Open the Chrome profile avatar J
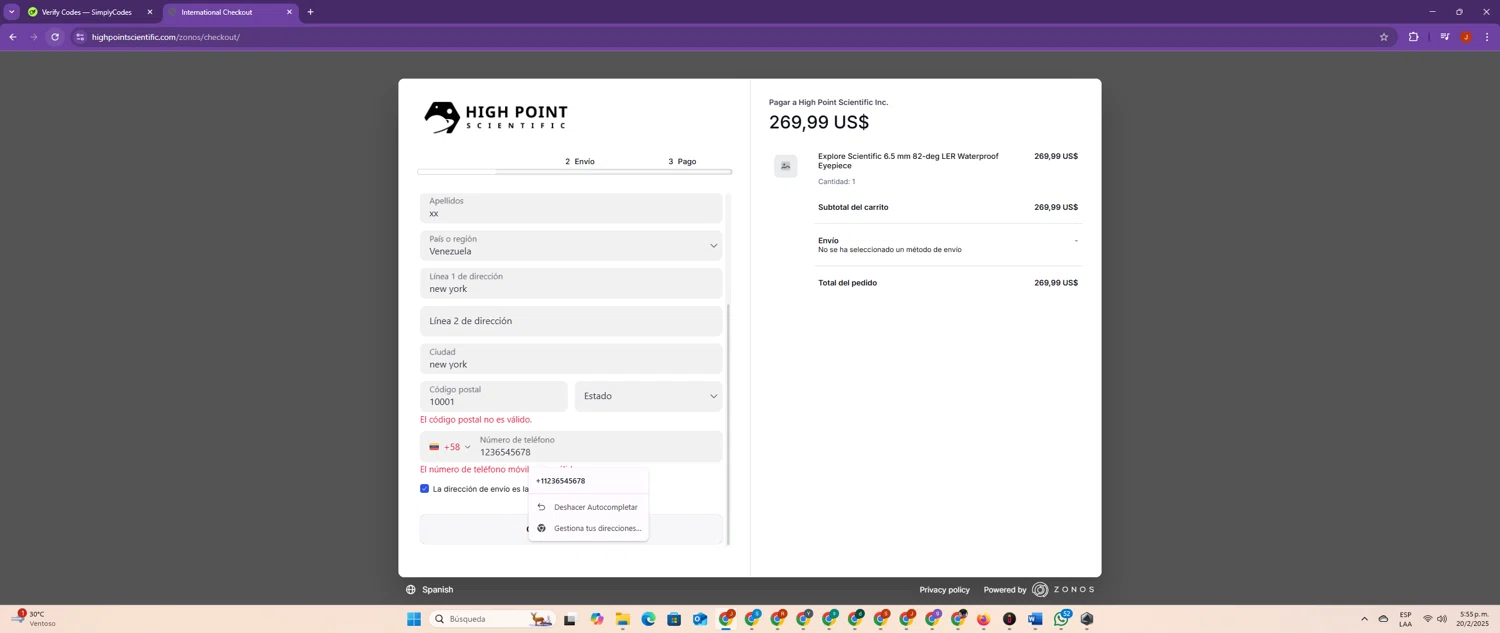The image size is (1500, 633). click(1466, 37)
